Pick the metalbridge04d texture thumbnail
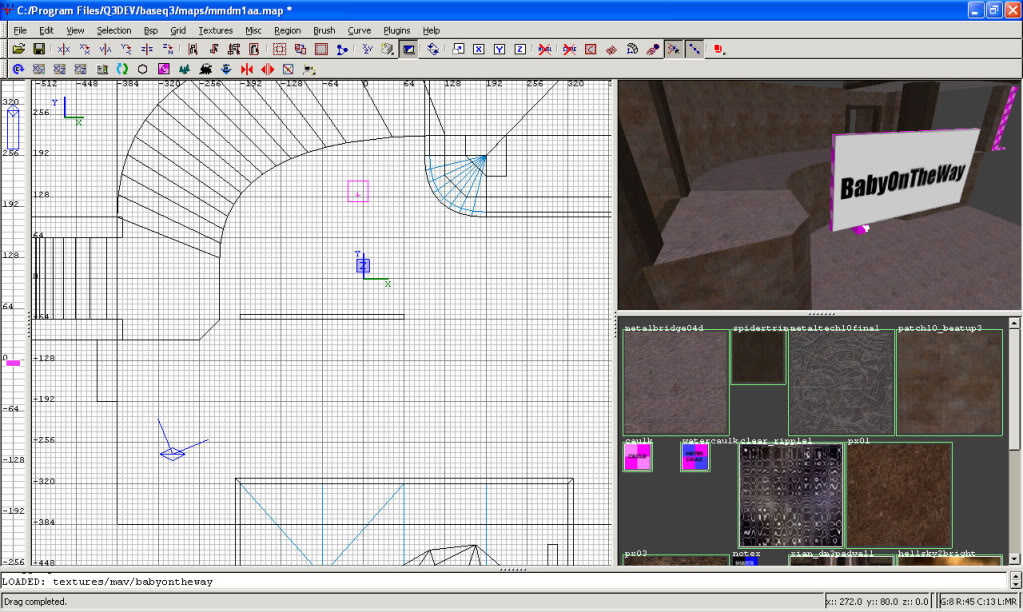The height and width of the screenshot is (612, 1023). click(x=675, y=383)
